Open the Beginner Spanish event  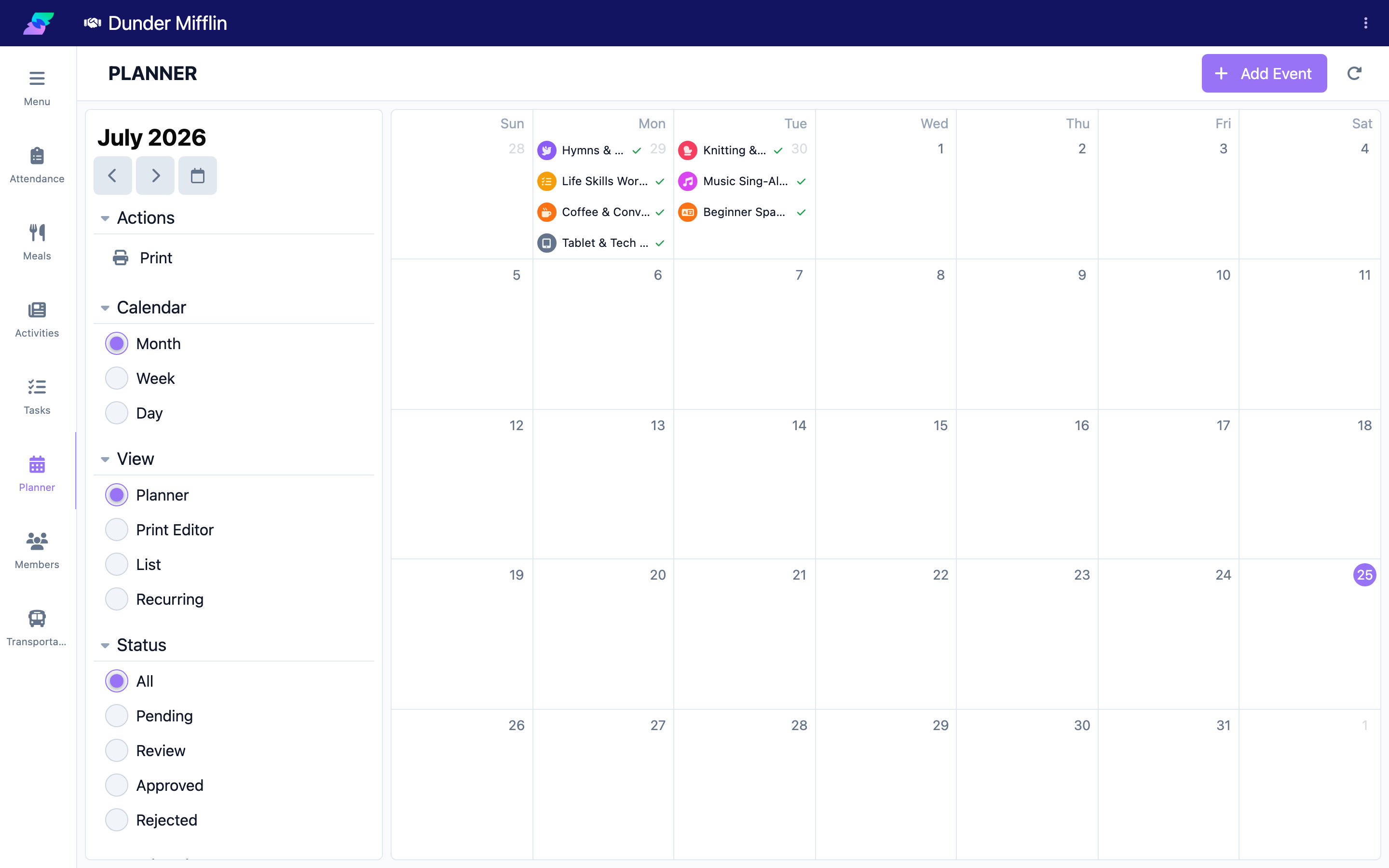[742, 212]
